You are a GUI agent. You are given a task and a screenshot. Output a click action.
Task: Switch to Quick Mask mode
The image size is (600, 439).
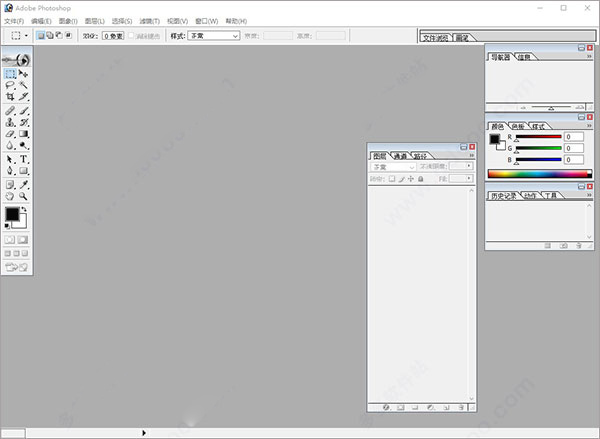coord(23,240)
